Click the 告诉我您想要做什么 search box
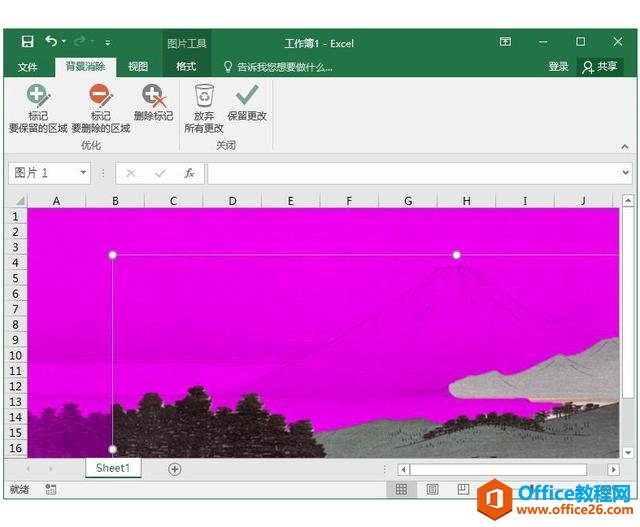This screenshot has width=640, height=527. (x=279, y=67)
